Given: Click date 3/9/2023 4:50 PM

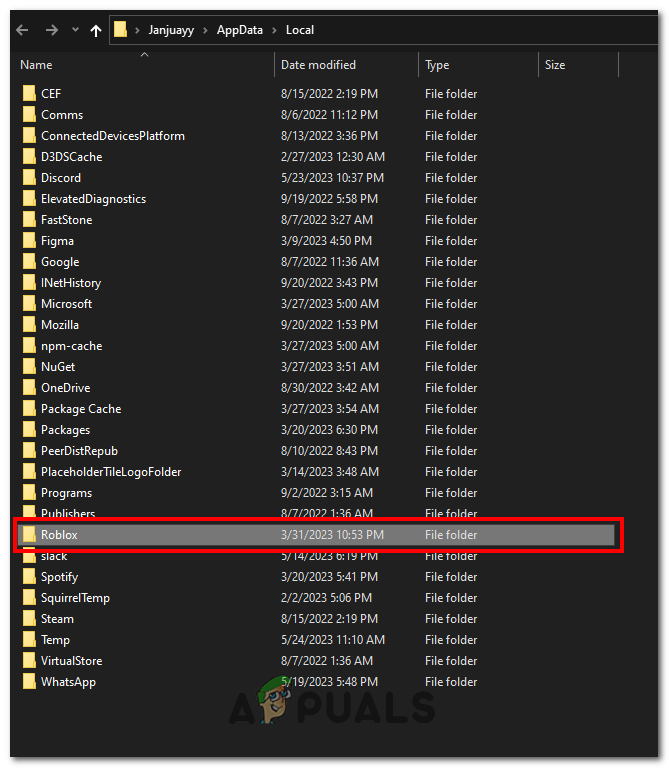Looking at the screenshot, I should coord(326,241).
